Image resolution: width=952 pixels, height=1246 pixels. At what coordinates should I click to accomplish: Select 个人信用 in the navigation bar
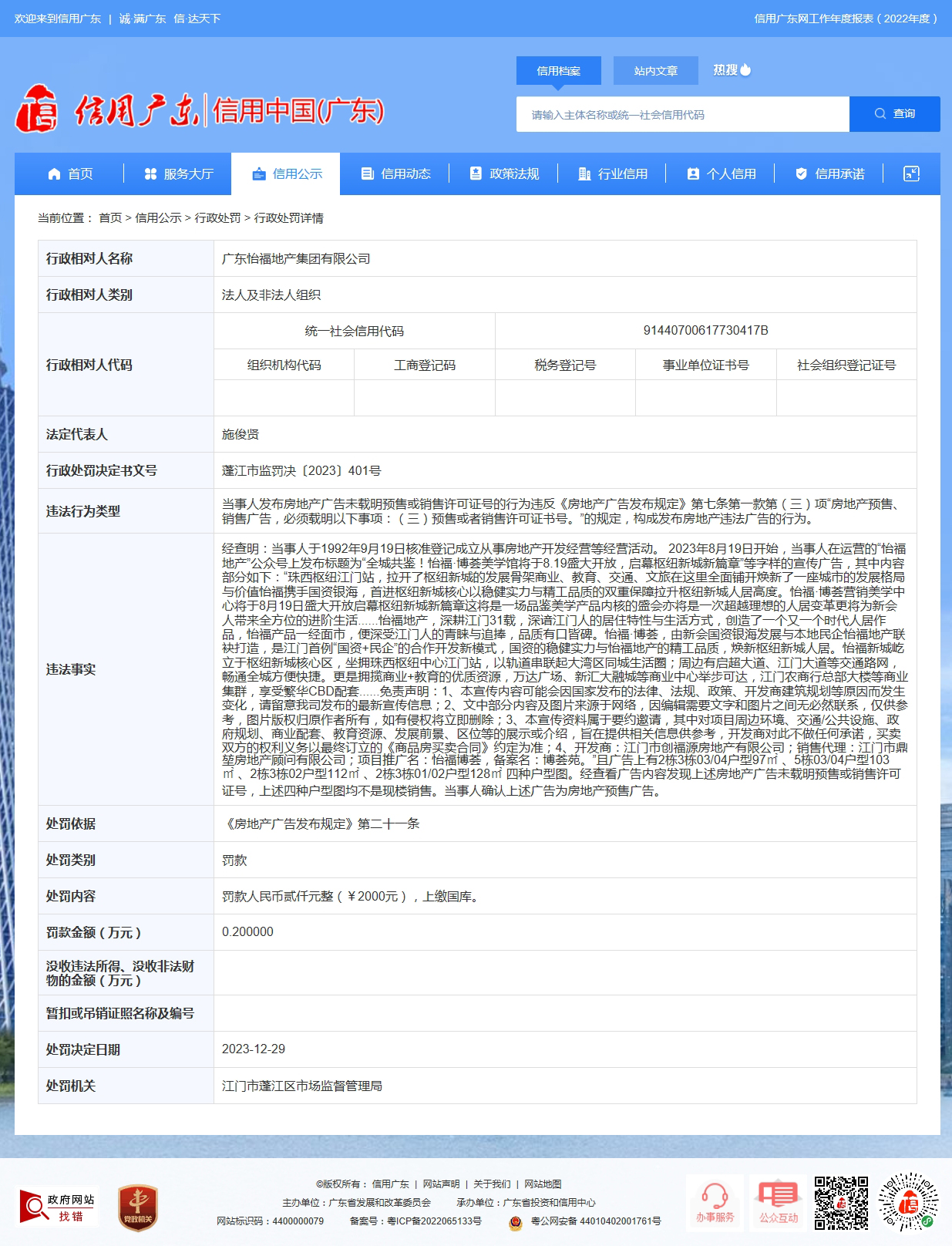pyautogui.click(x=721, y=174)
